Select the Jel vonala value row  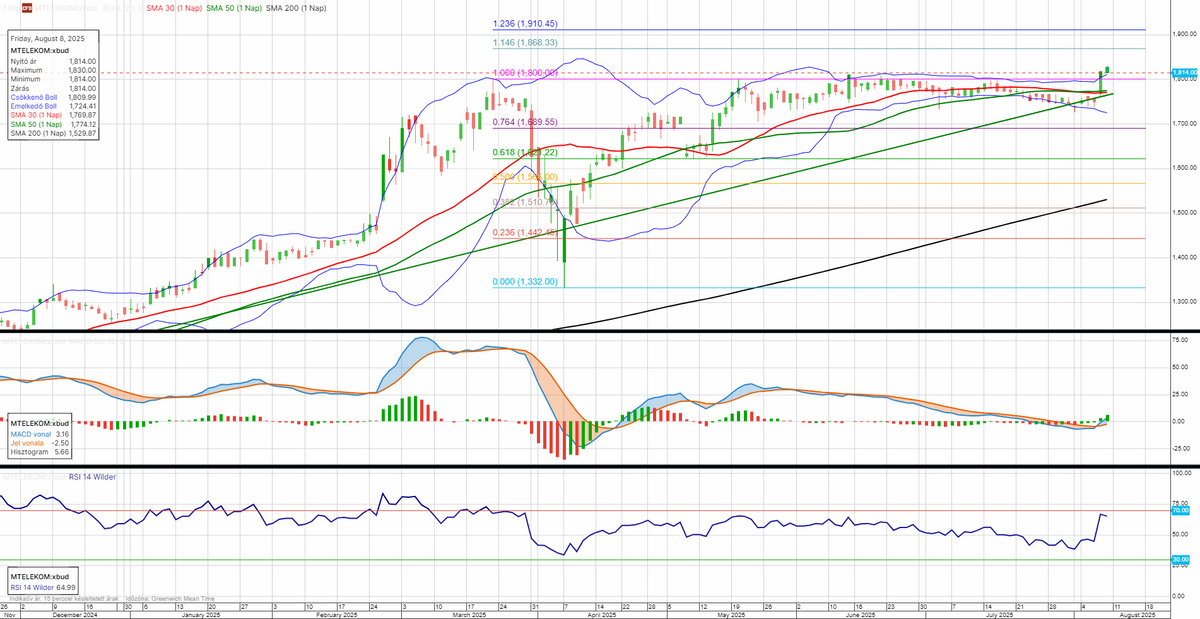38,443
